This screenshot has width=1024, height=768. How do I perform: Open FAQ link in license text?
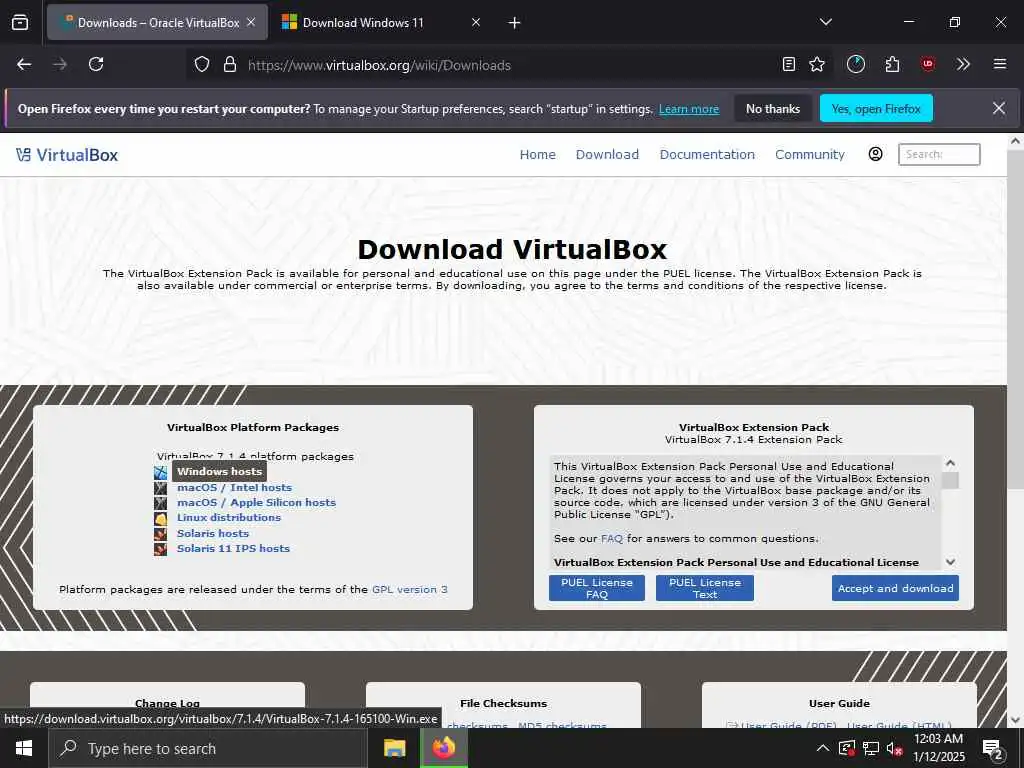pyautogui.click(x=612, y=538)
